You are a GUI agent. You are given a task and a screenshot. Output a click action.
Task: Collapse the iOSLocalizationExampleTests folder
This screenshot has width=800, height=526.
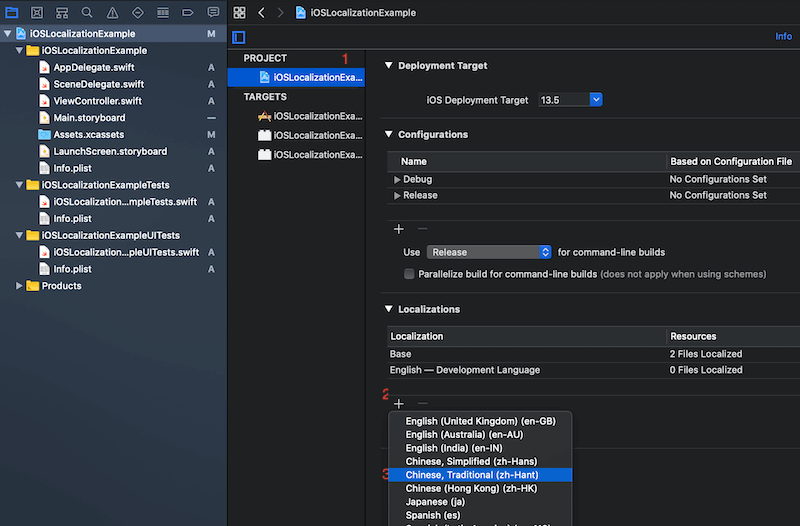[x=19, y=185]
